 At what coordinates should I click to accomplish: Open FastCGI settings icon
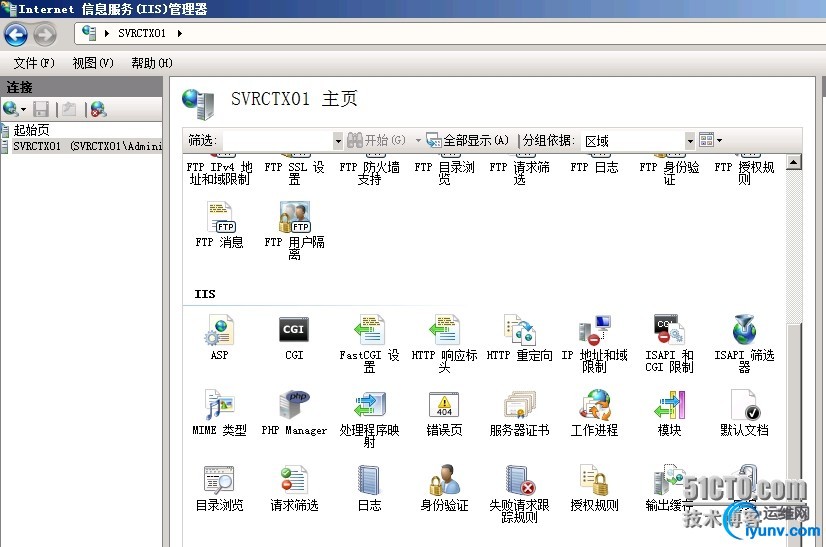pos(369,344)
